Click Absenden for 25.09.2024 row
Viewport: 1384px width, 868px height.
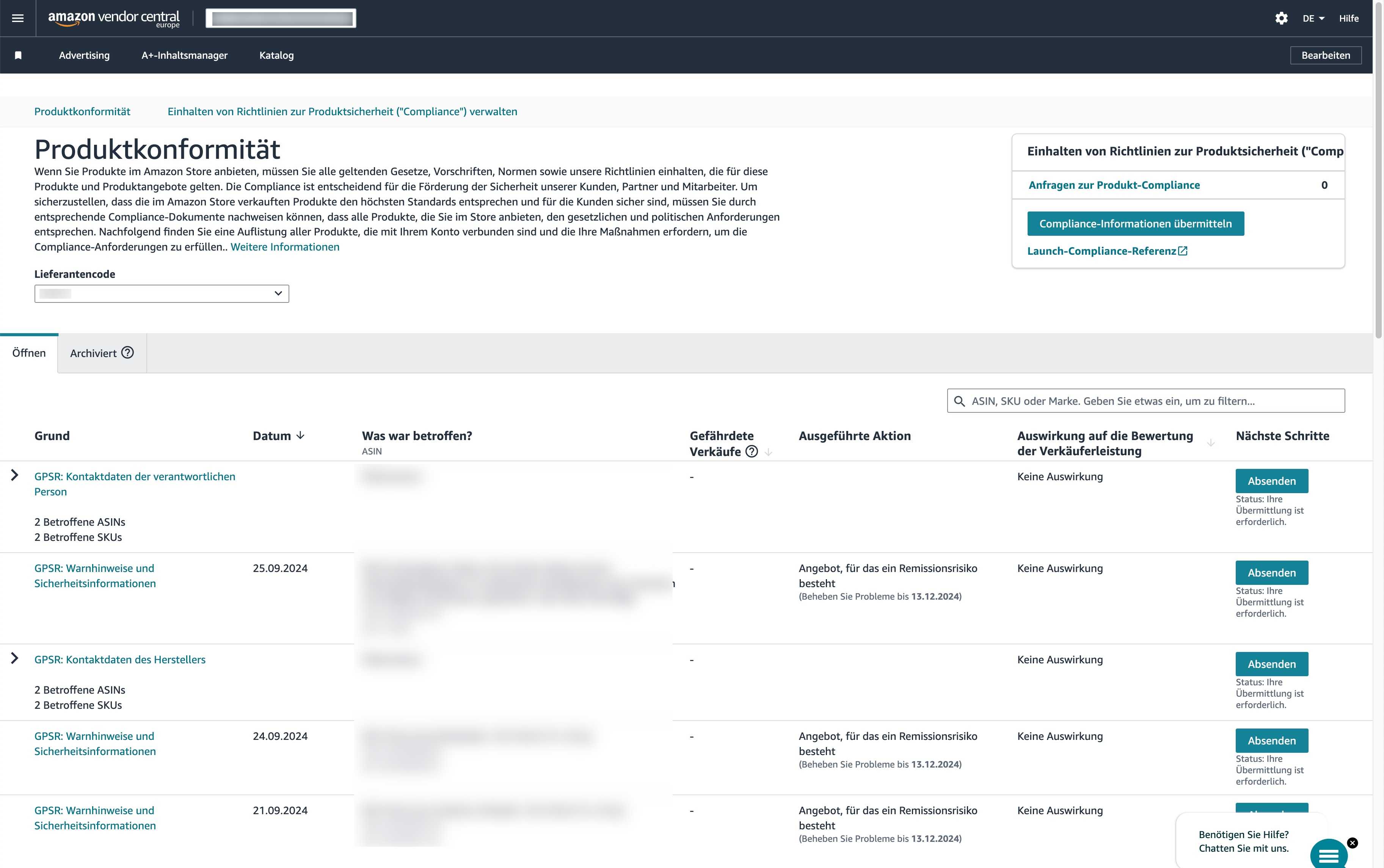click(x=1271, y=572)
